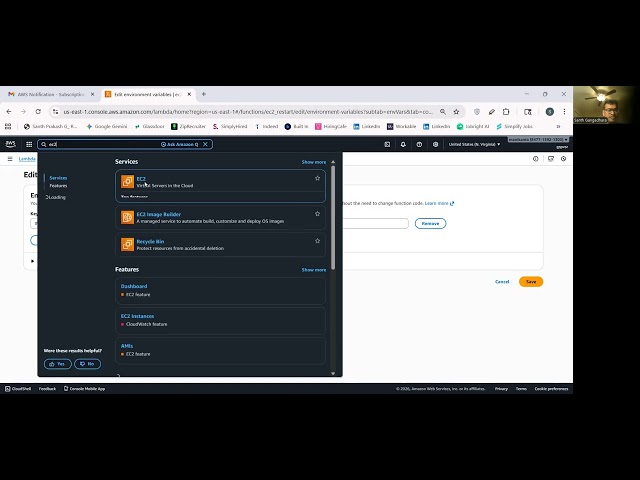Screen dimensions: 640x480
Task: Open Privacy footer link
Action: pyautogui.click(x=501, y=389)
